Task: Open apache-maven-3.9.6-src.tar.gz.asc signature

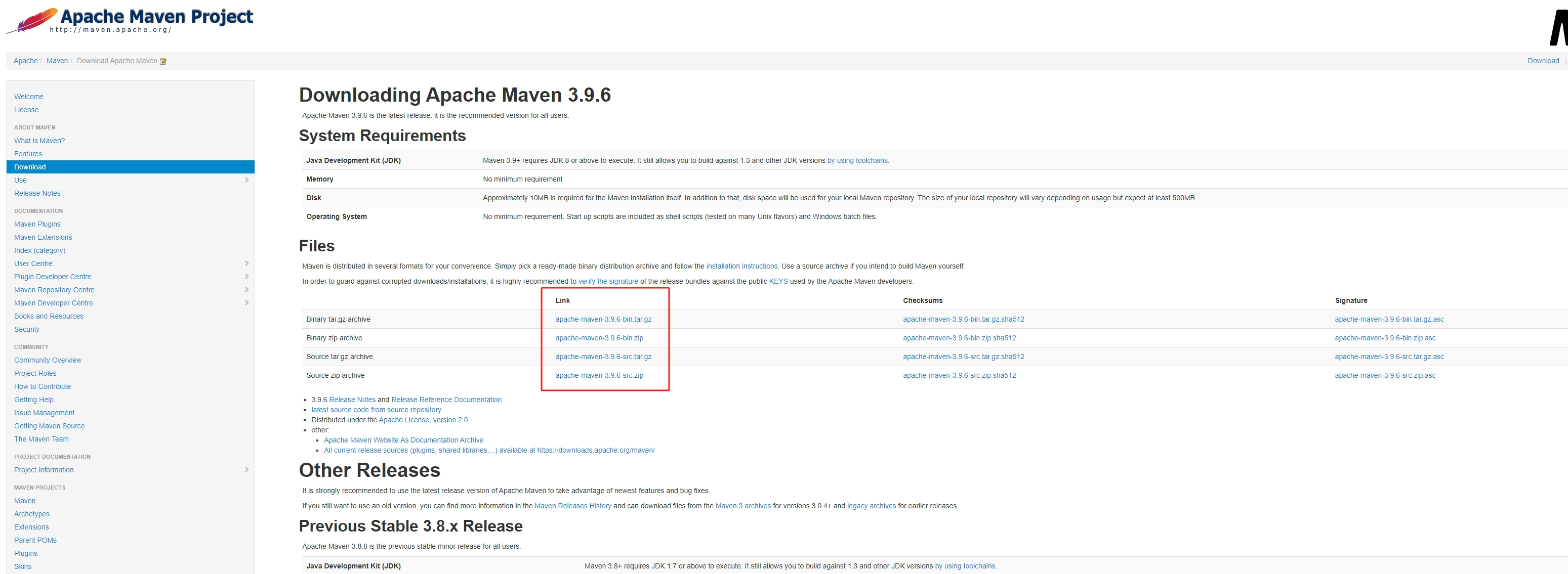Action: [x=1389, y=357]
